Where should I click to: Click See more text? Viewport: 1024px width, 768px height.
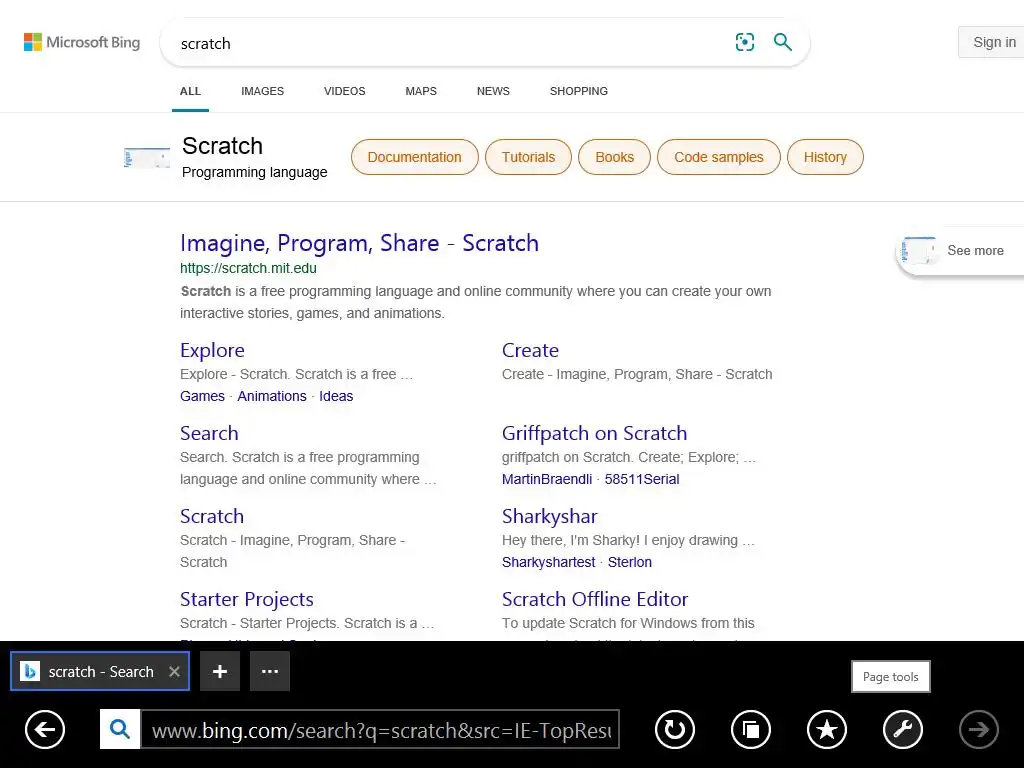click(x=976, y=251)
